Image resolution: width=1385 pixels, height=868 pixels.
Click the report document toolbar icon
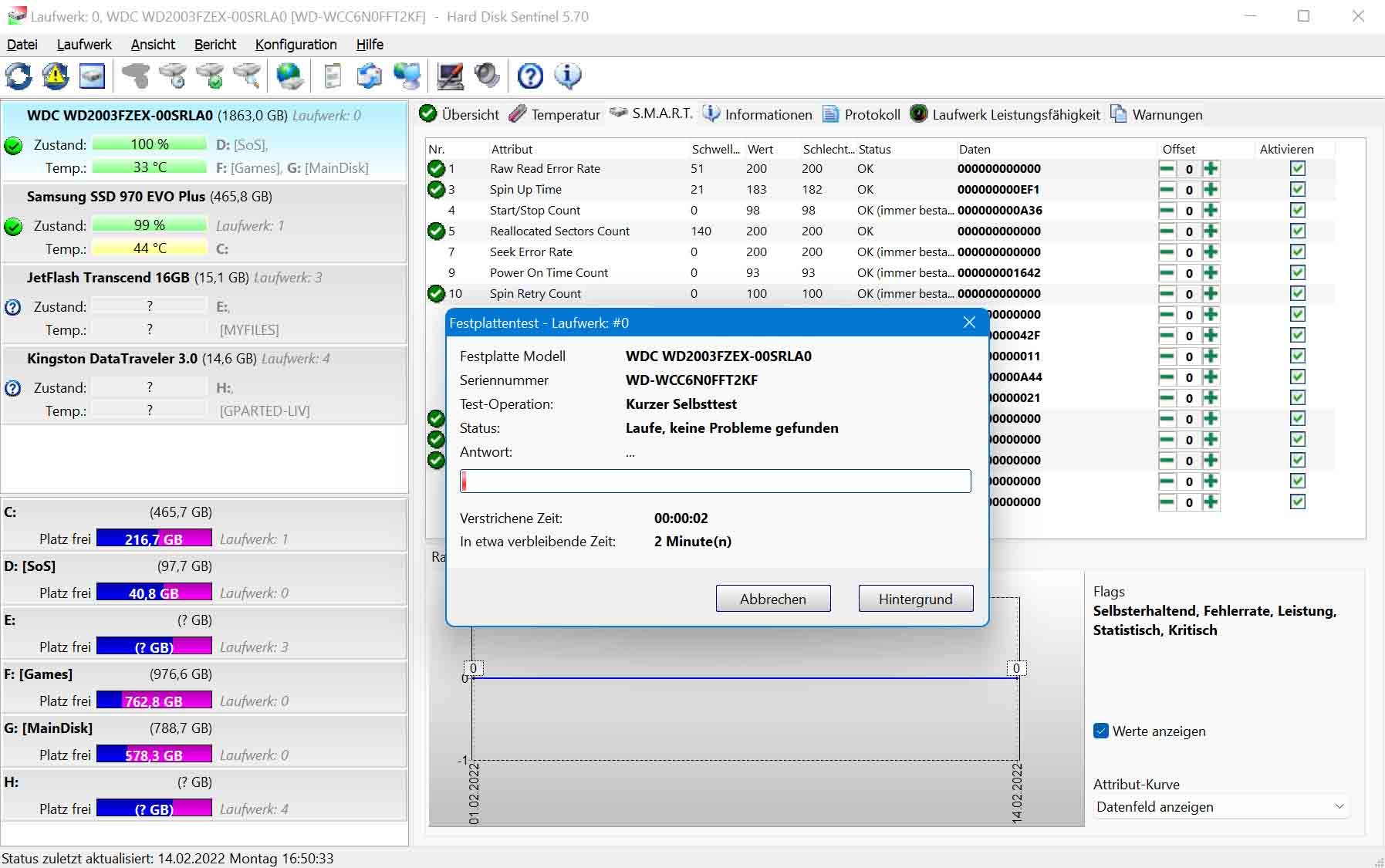coord(333,76)
